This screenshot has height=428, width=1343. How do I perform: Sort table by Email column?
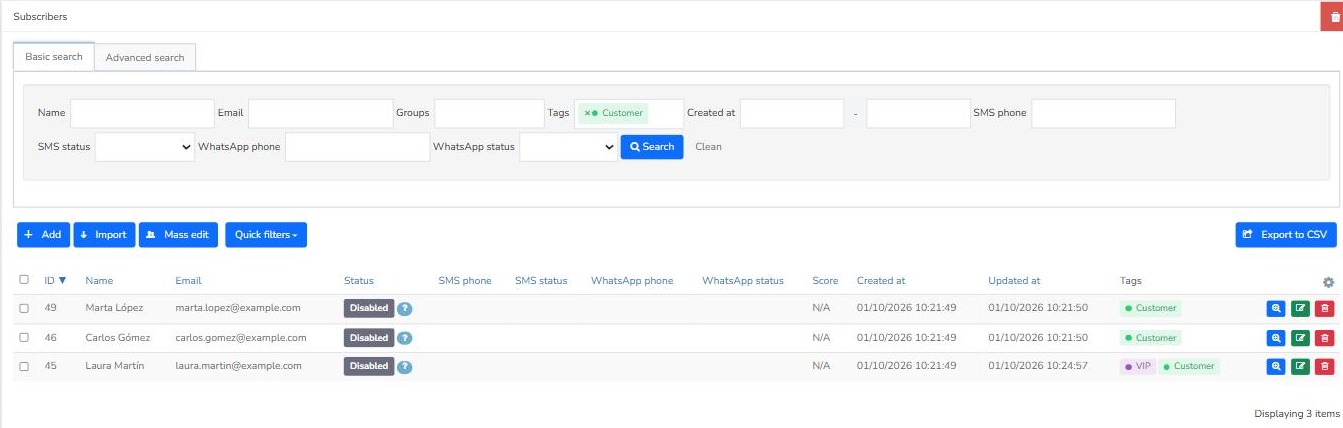pos(188,281)
